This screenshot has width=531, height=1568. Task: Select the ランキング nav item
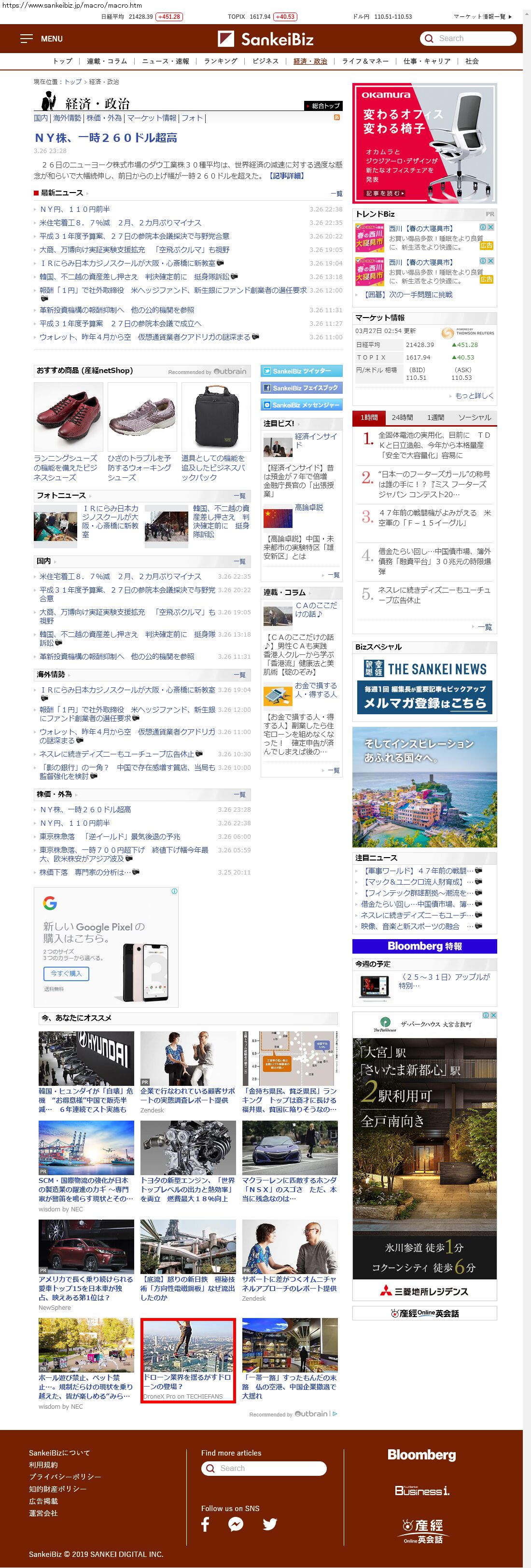[221, 61]
